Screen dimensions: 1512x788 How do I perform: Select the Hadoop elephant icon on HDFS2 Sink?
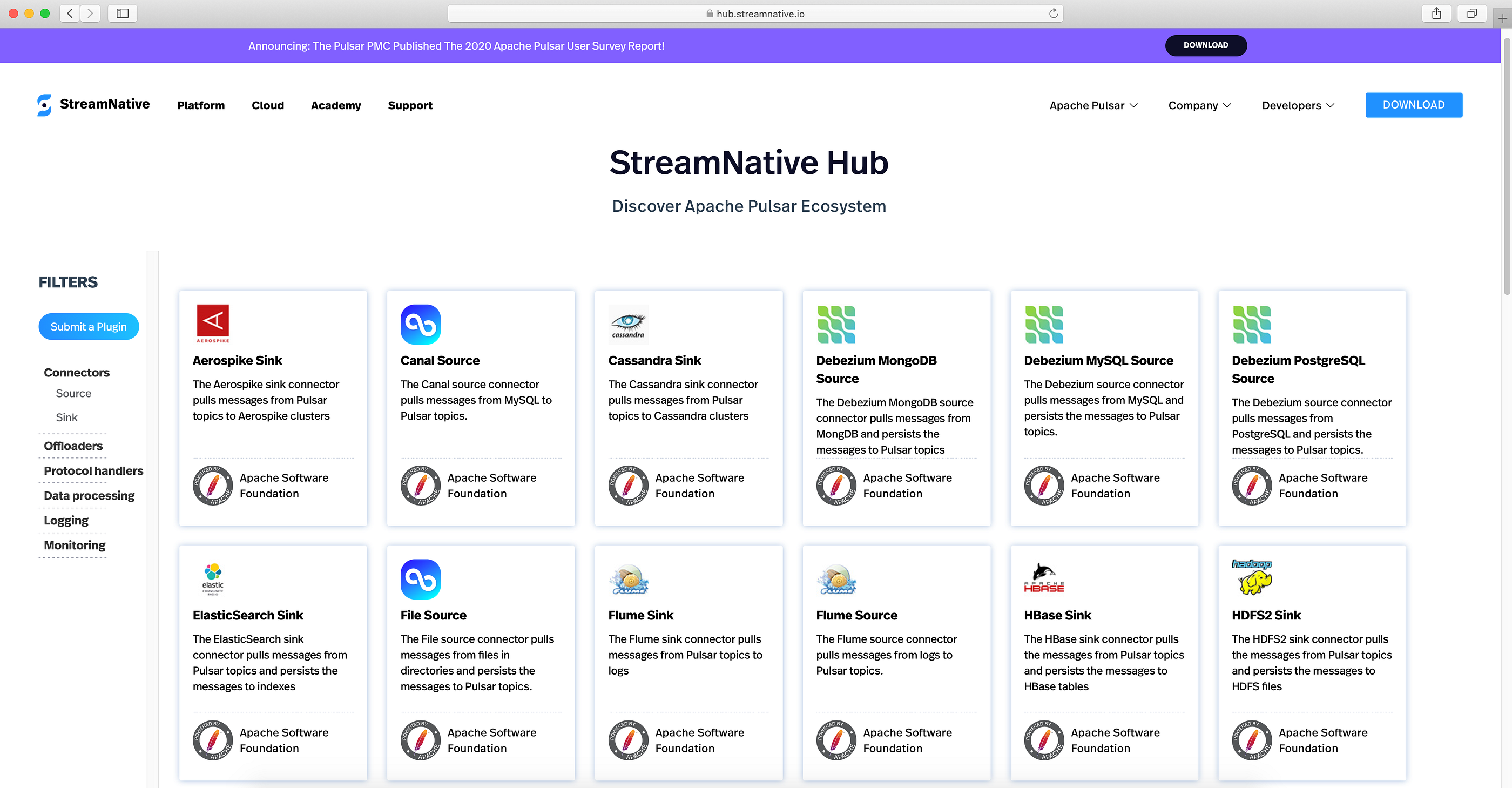pos(1251,578)
